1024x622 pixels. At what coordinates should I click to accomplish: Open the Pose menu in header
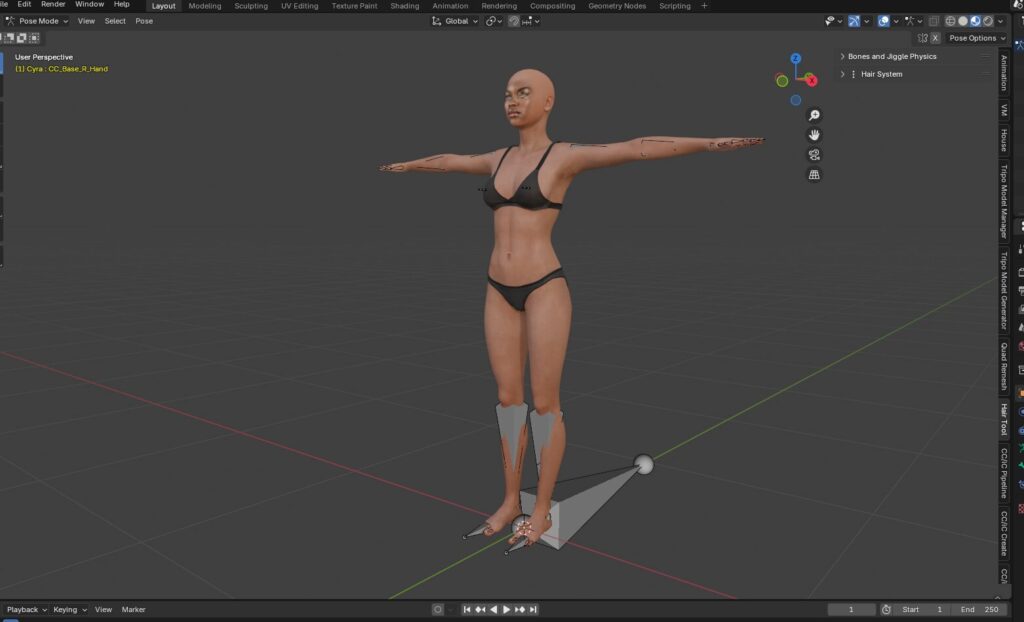144,21
